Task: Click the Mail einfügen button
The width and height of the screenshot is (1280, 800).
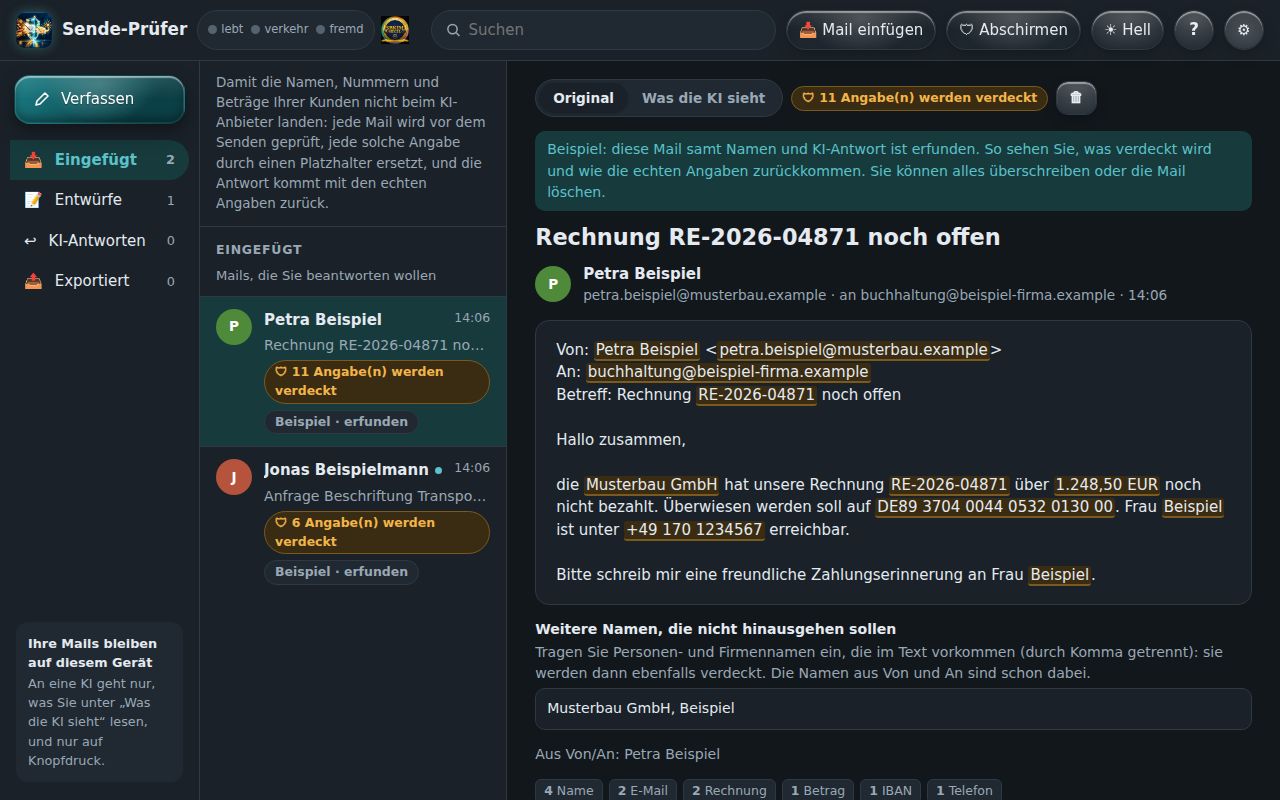Action: click(861, 30)
